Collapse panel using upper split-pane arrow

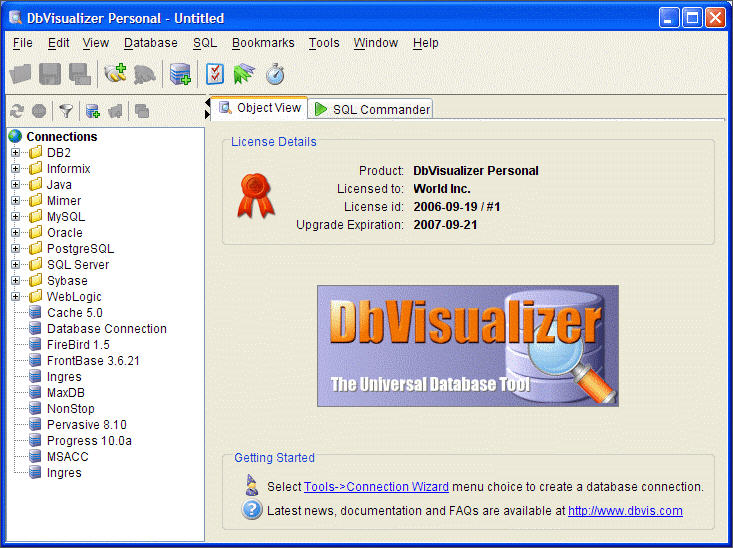click(208, 102)
